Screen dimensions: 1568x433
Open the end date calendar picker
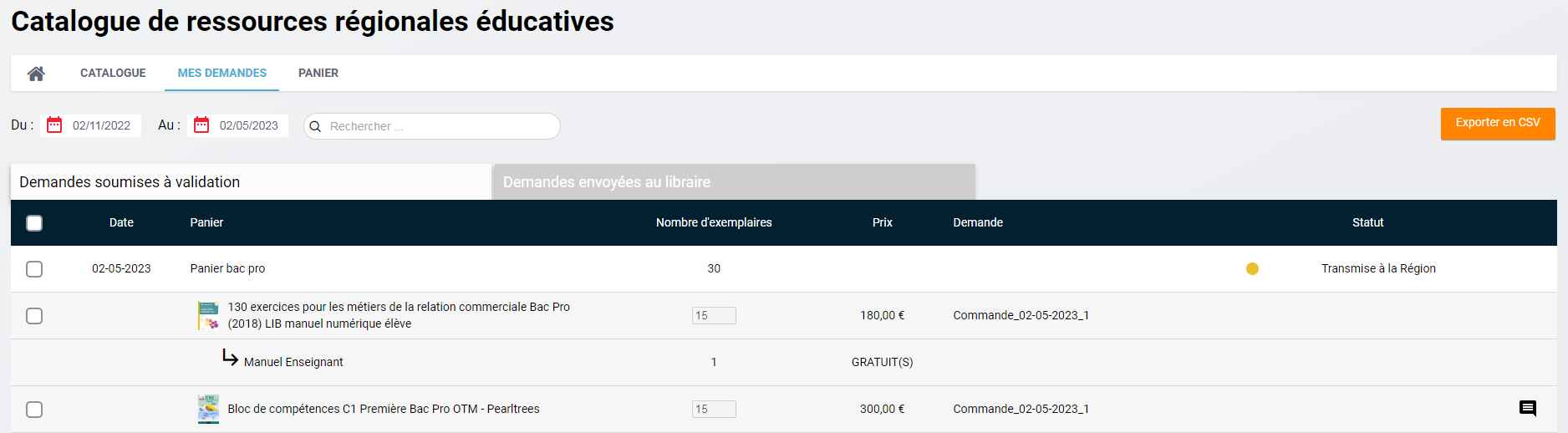(x=201, y=125)
